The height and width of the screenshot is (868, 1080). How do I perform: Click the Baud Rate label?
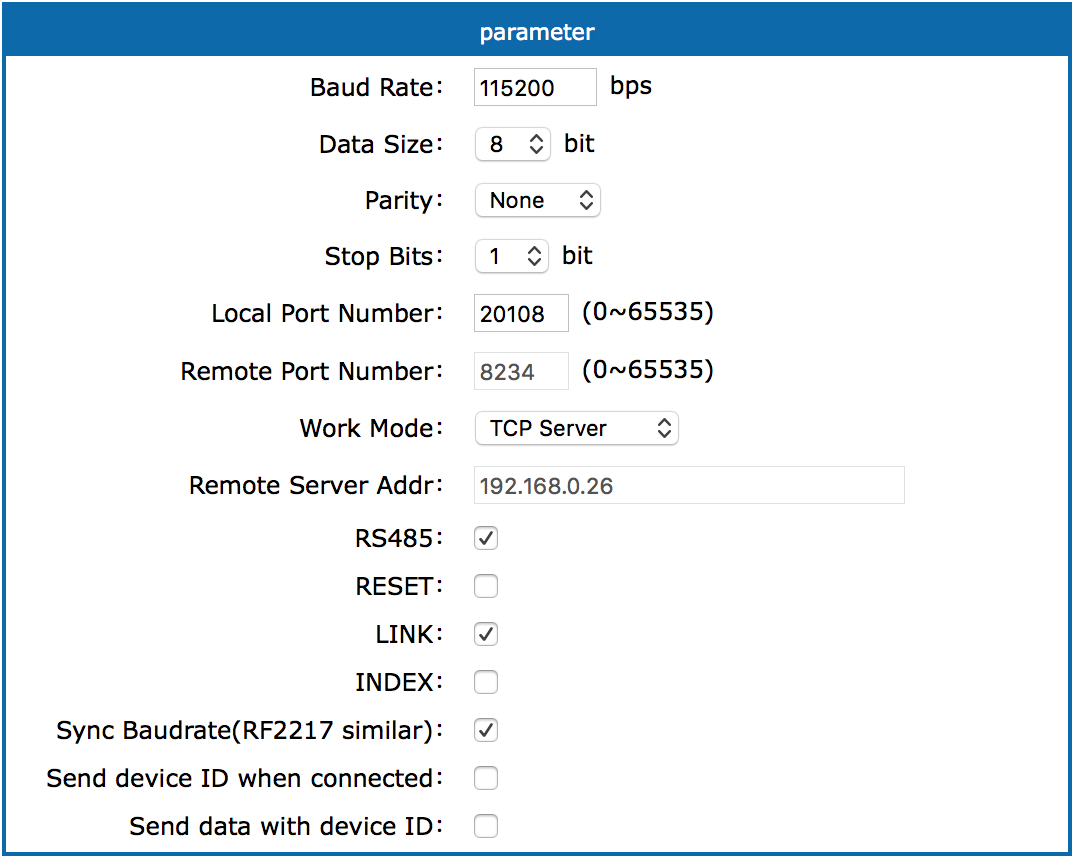click(376, 87)
